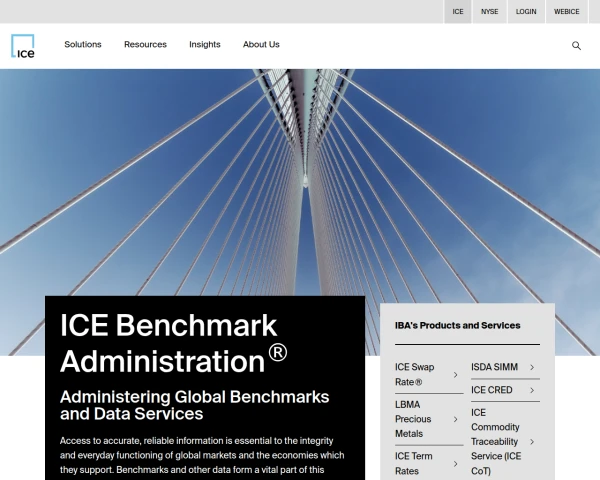This screenshot has width=600, height=480.
Task: Open the search magnifier icon
Action: [x=576, y=46]
